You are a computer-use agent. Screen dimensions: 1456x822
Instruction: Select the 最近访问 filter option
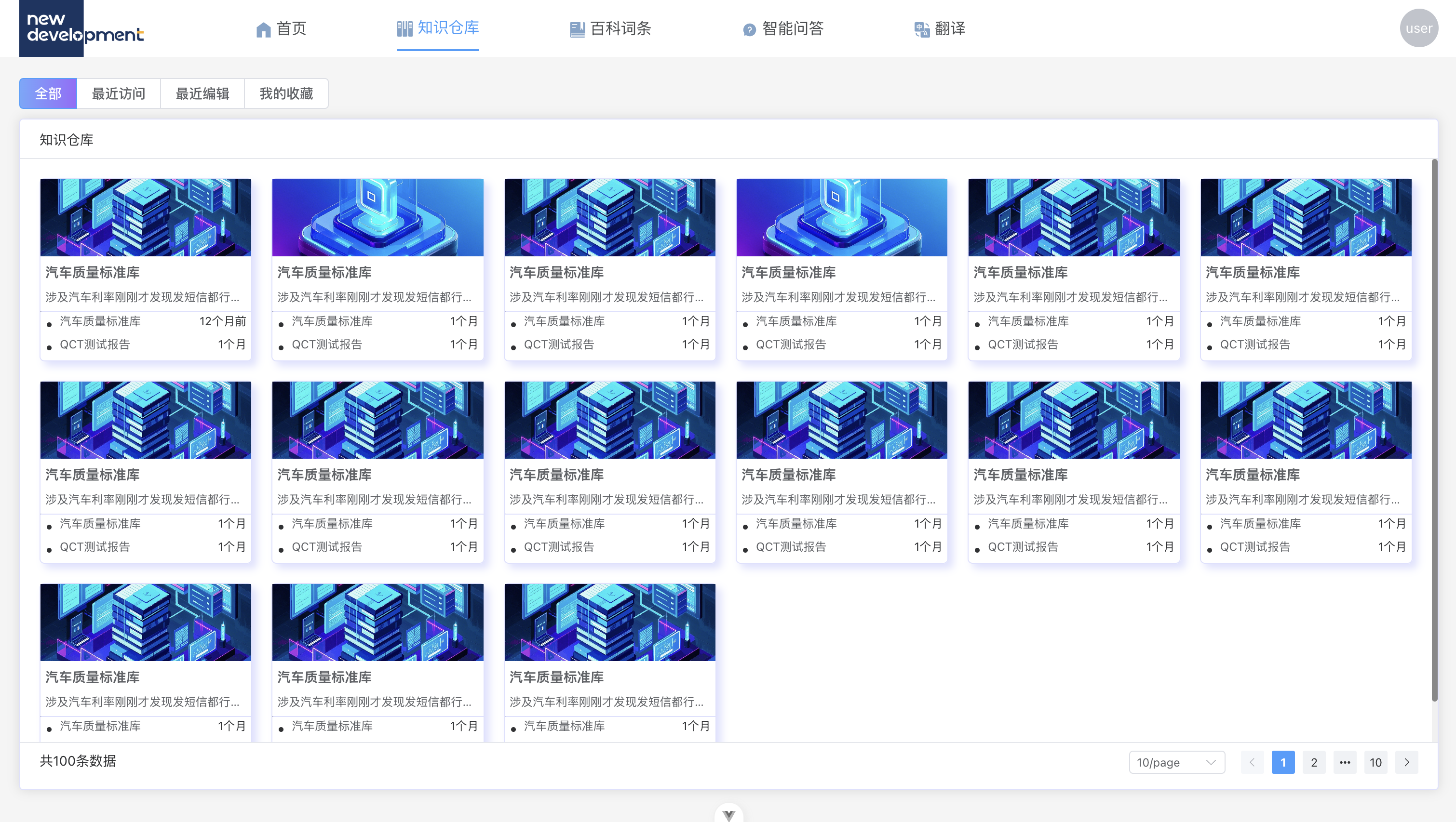(118, 93)
